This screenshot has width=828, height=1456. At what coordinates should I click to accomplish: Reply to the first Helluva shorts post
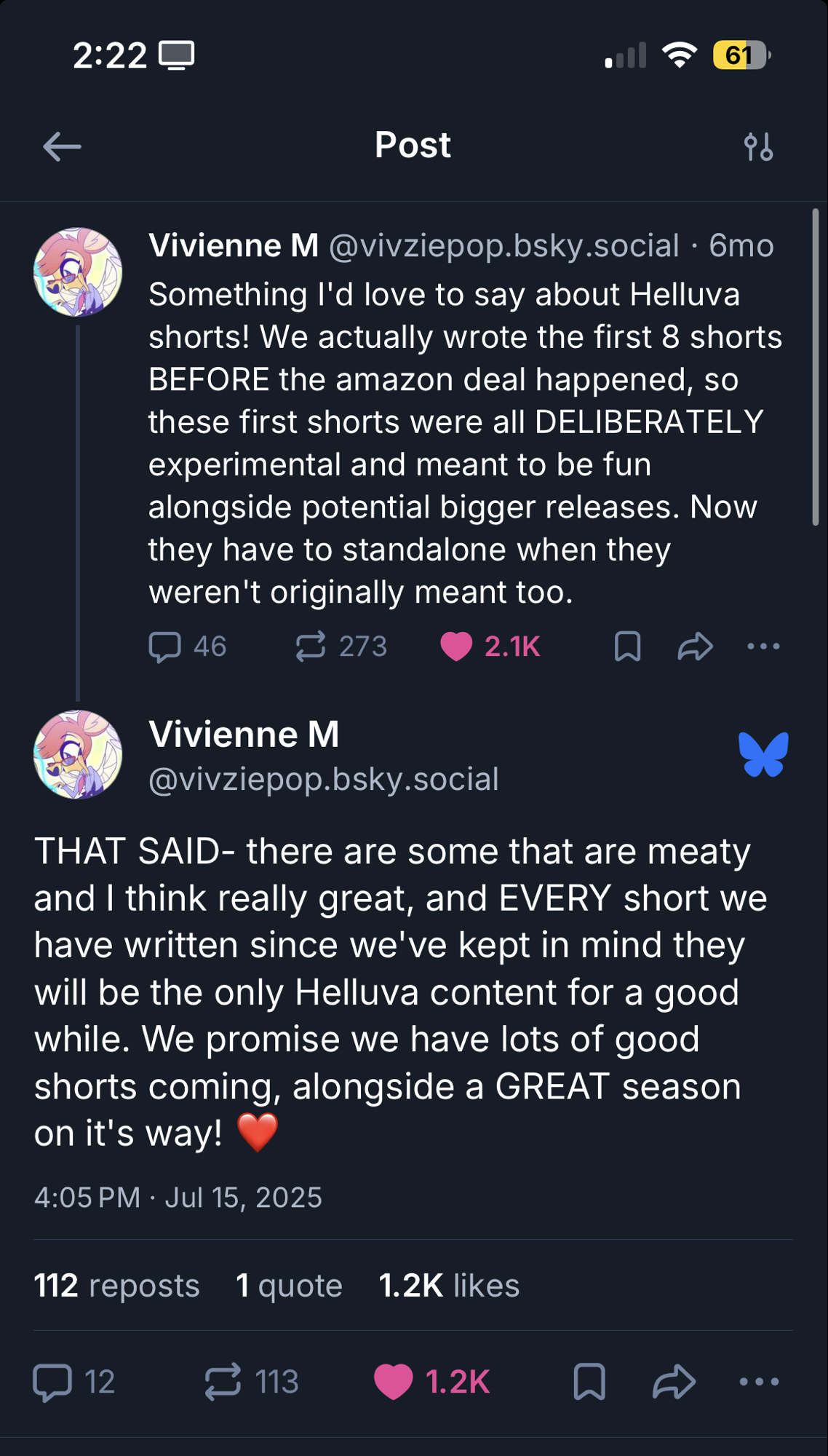coord(165,646)
